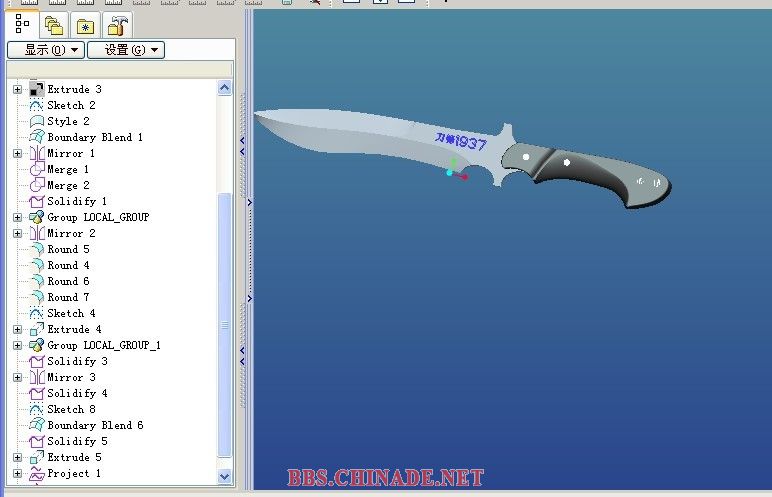Click the Round 4 icon
The height and width of the screenshot is (497, 772).
click(x=36, y=265)
